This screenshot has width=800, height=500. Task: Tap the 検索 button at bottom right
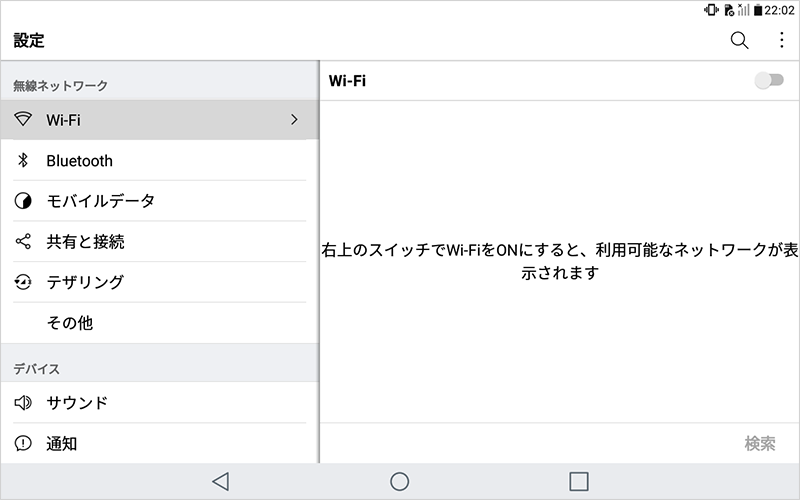(x=760, y=443)
